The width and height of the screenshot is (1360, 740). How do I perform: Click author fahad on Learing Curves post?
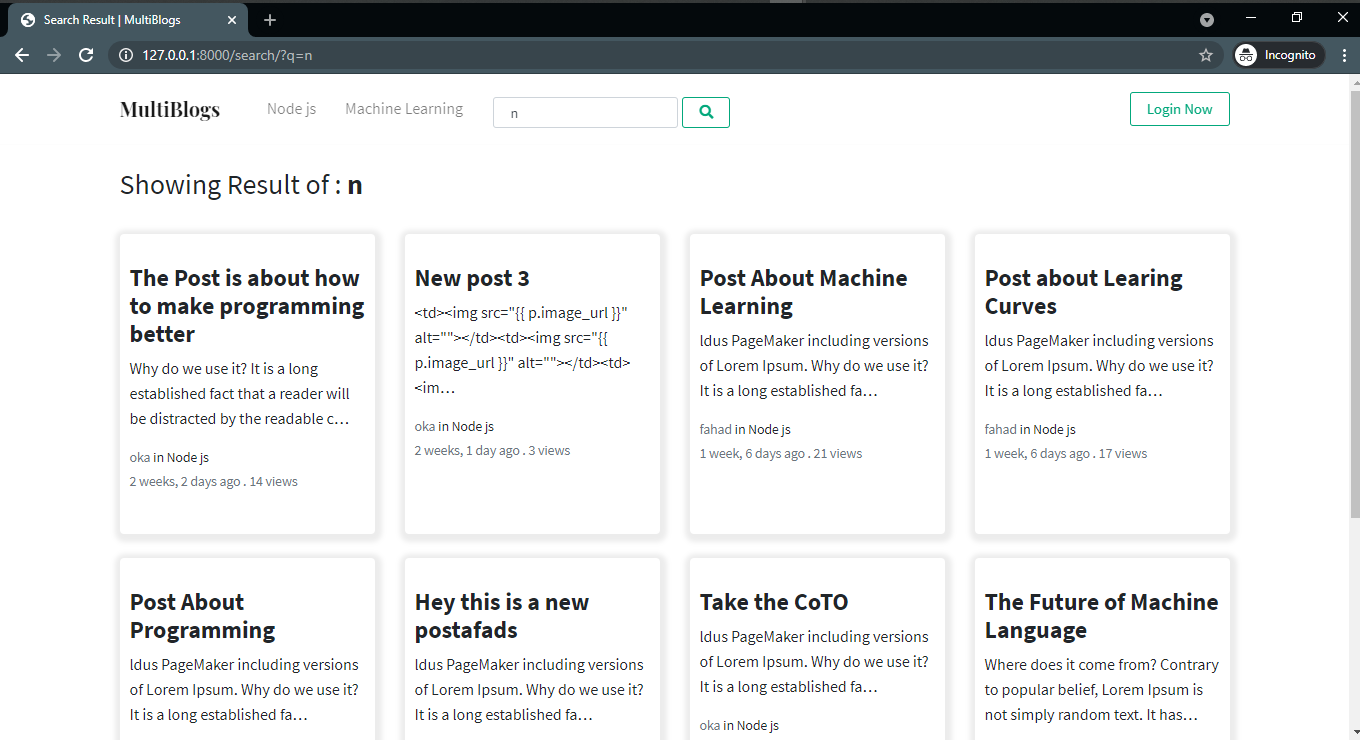coord(1001,429)
